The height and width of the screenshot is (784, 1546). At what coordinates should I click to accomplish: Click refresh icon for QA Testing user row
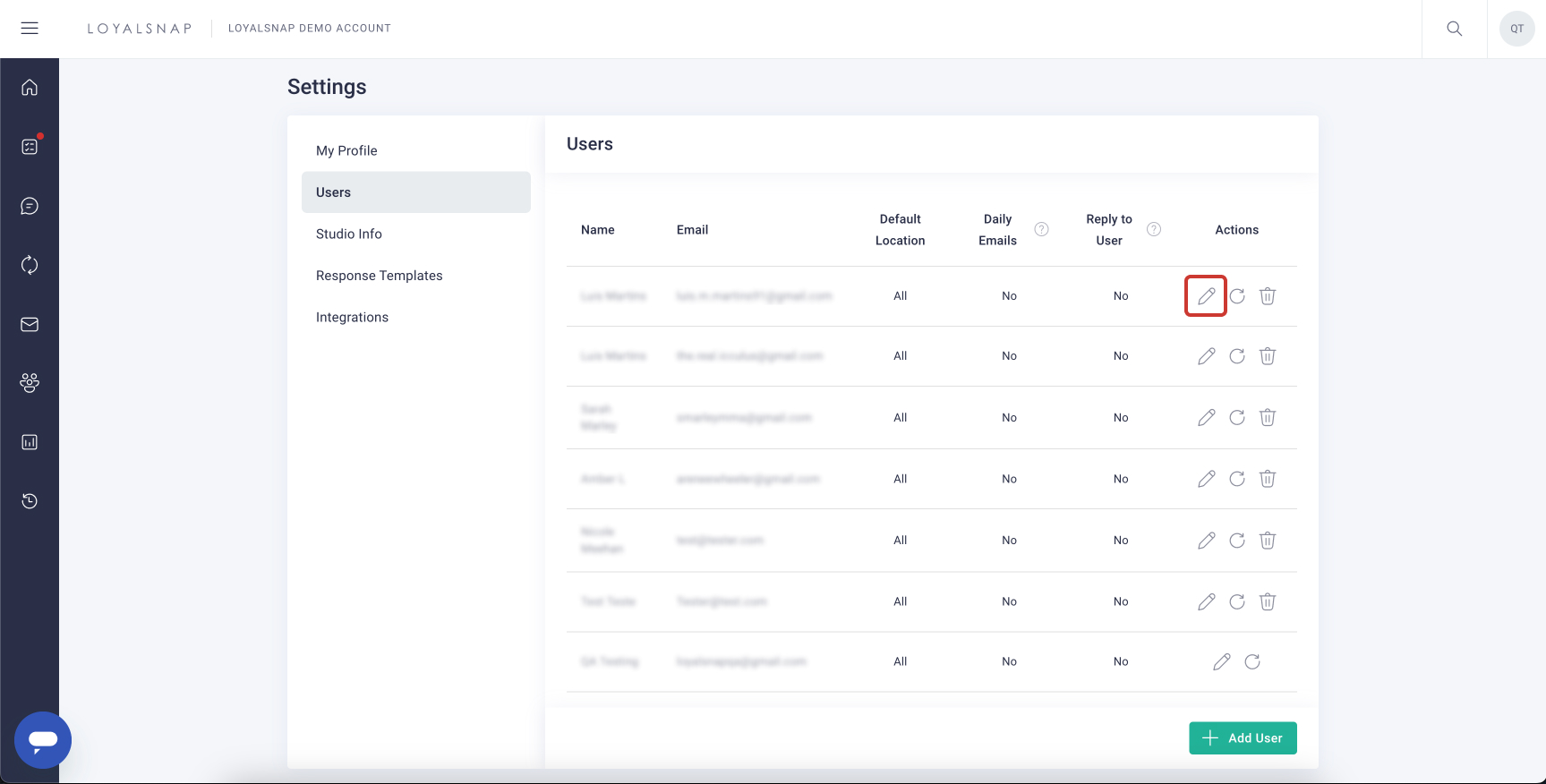[1252, 662]
